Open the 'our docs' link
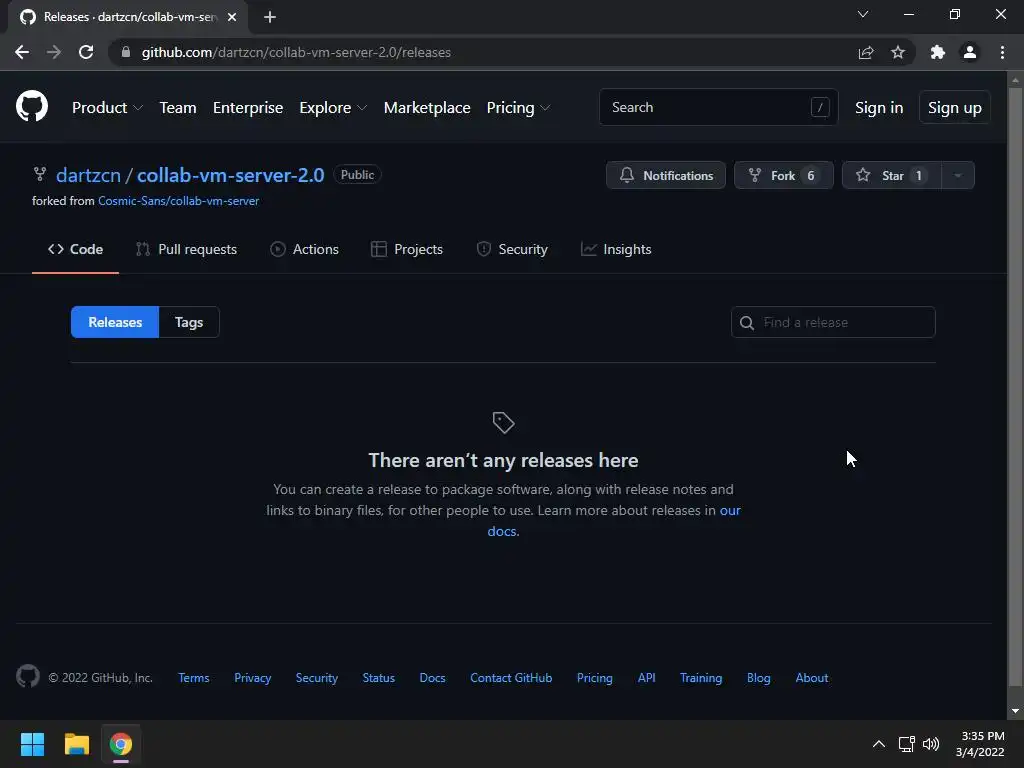 pos(730,511)
